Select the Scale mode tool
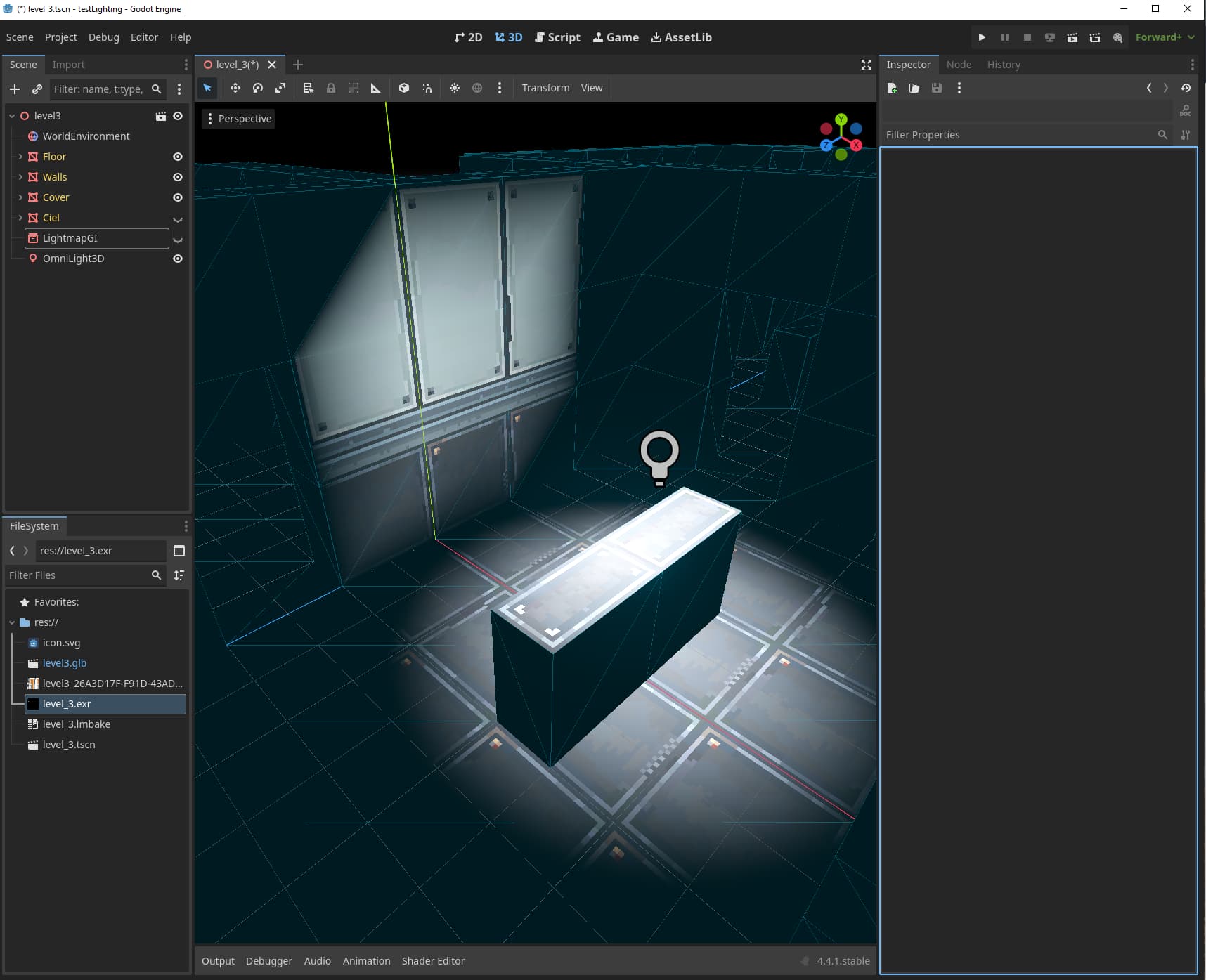This screenshot has width=1206, height=980. [x=280, y=88]
